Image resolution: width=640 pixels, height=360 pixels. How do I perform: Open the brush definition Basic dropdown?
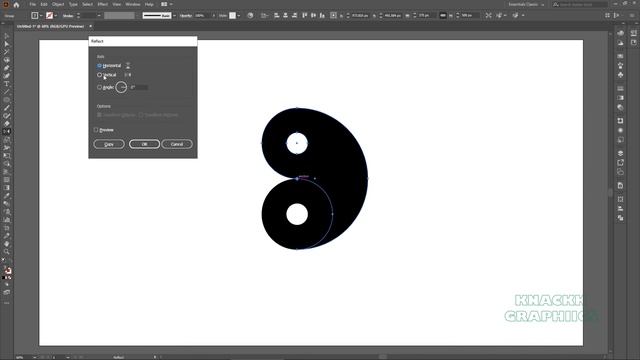174,16
